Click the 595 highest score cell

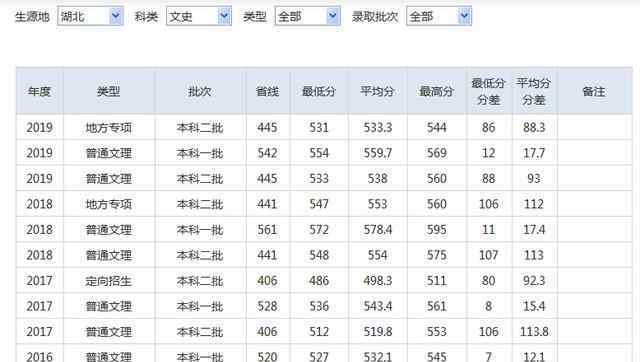point(437,229)
